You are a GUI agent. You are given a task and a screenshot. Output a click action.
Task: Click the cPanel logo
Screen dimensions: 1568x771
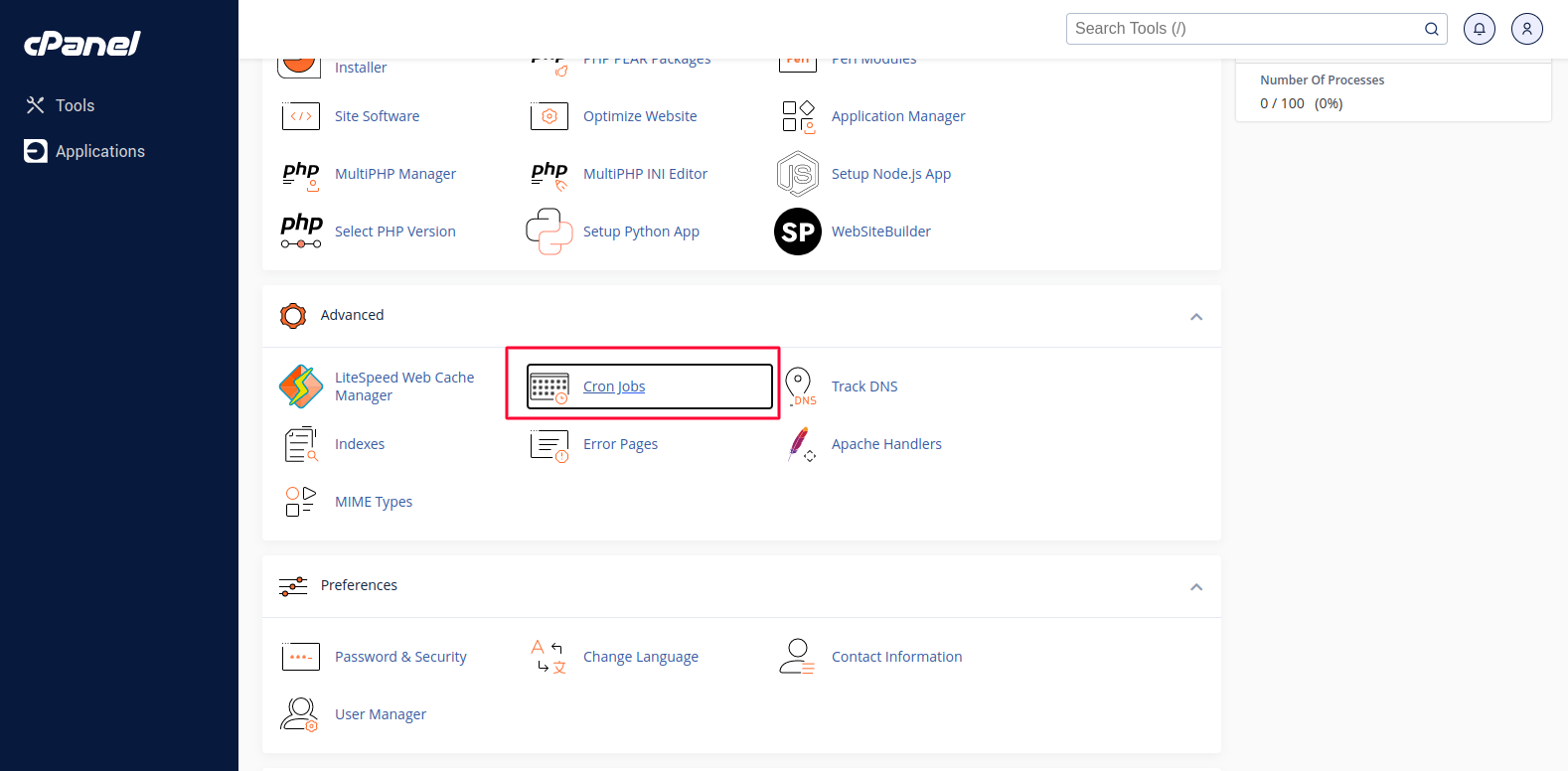(x=82, y=44)
